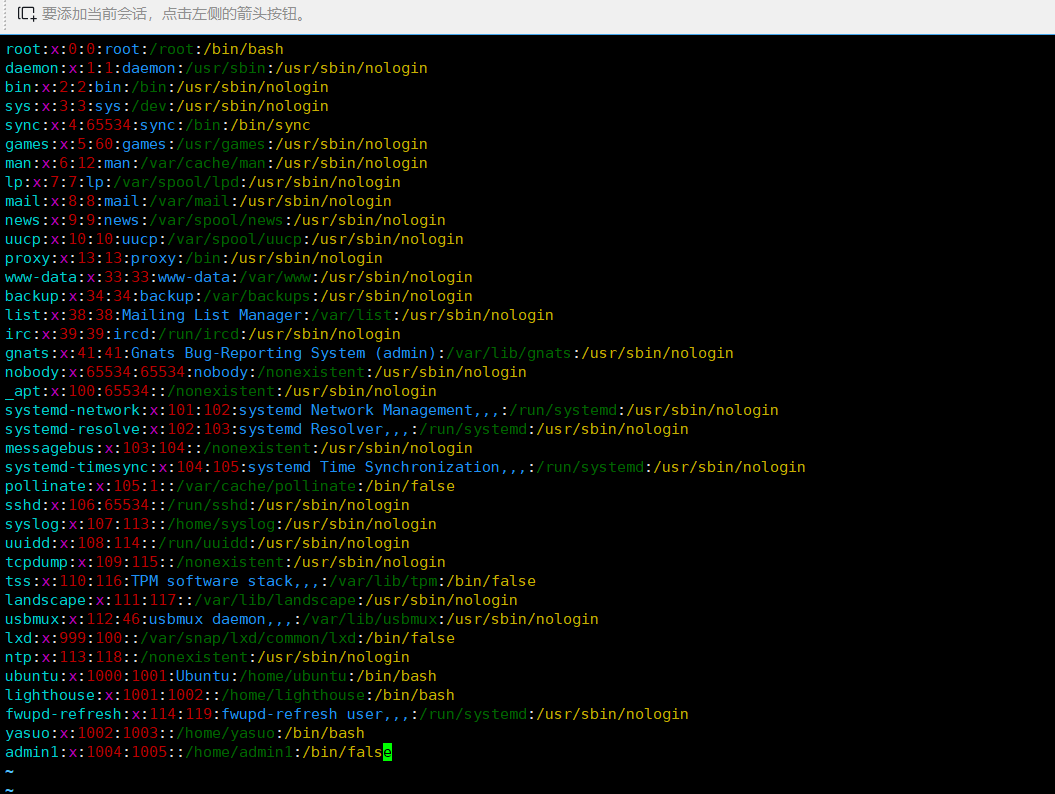Click the www-data username in the file
Image resolution: width=1055 pixels, height=794 pixels.
click(x=40, y=277)
